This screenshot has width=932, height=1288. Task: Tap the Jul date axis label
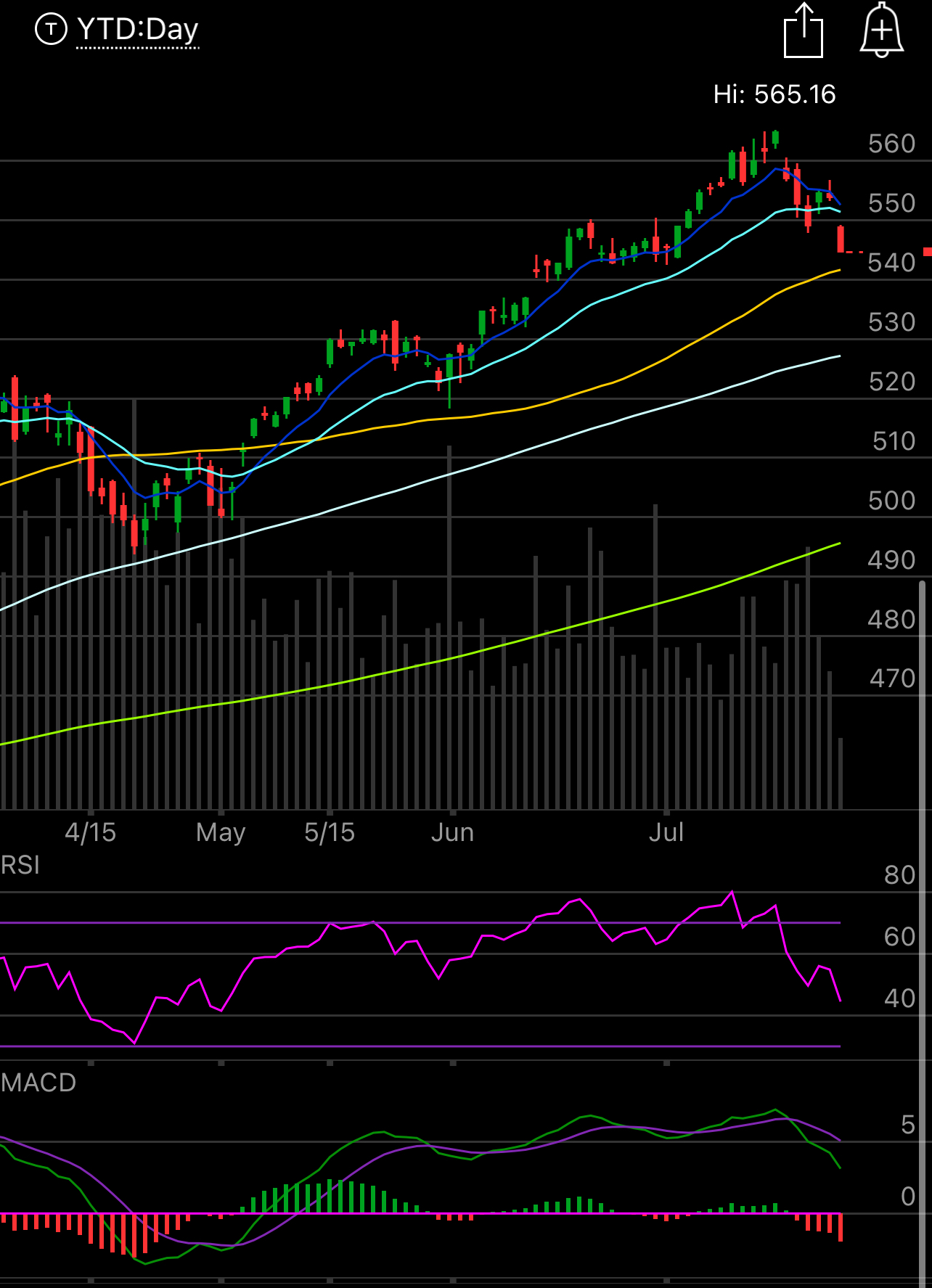point(666,832)
